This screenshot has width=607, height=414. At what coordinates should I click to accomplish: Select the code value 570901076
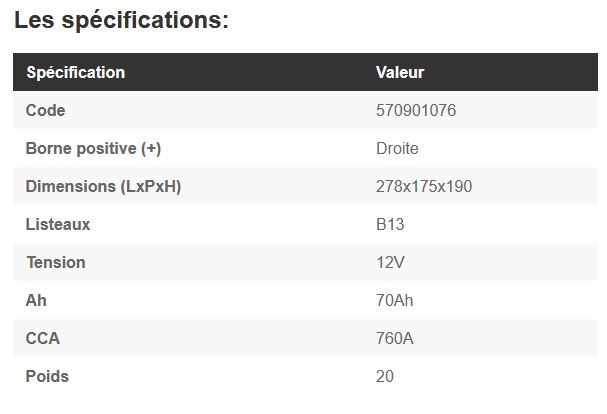pos(415,110)
